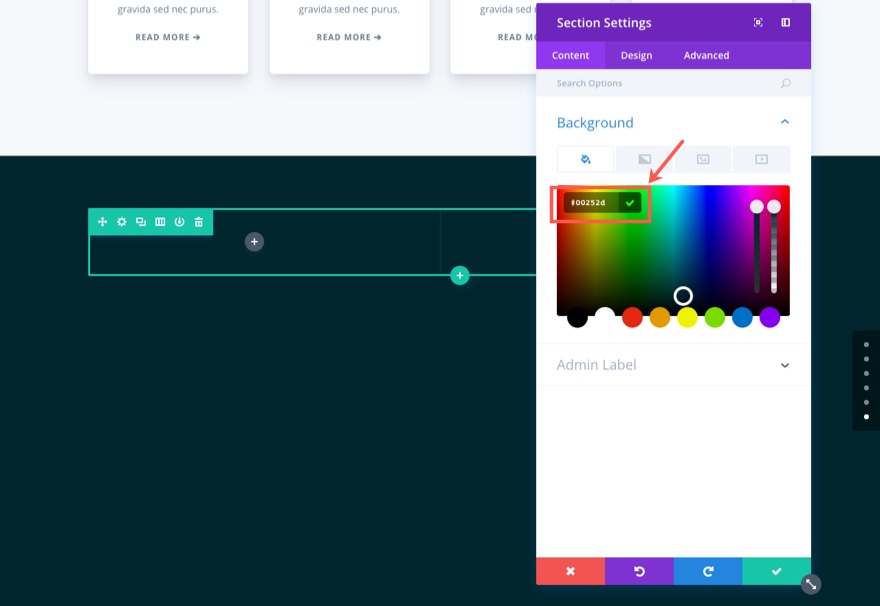This screenshot has height=606, width=880.
Task: Click first card's READ MORE link
Action: point(168,37)
